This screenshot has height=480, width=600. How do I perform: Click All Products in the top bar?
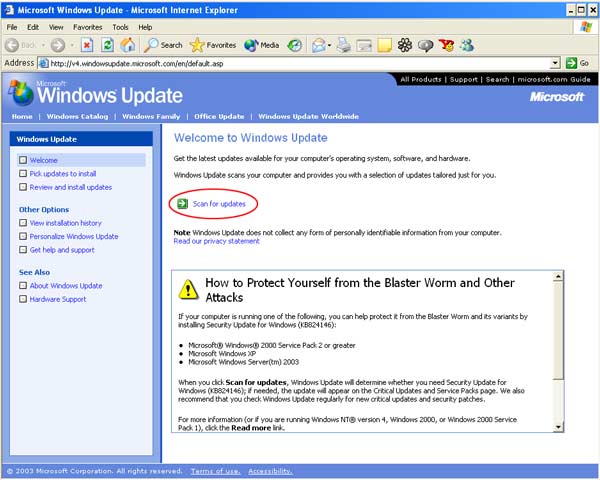[421, 79]
